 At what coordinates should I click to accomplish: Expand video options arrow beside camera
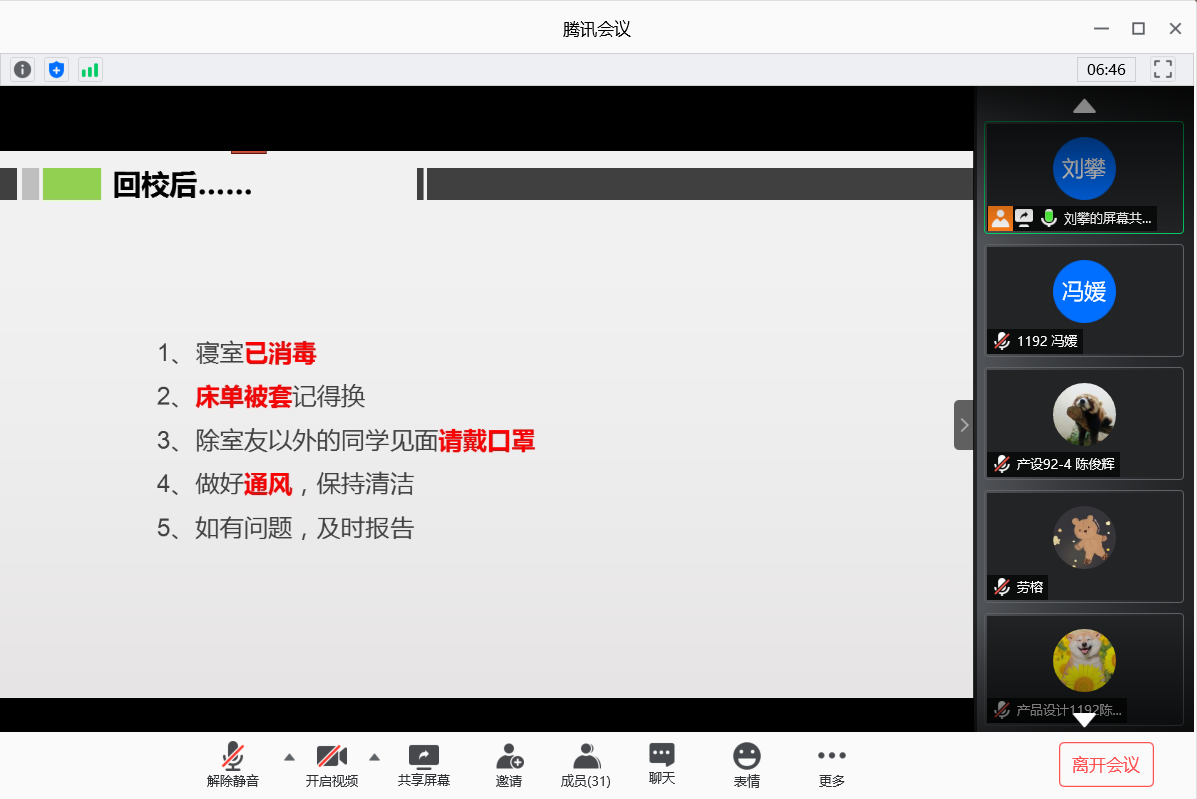pyautogui.click(x=375, y=756)
